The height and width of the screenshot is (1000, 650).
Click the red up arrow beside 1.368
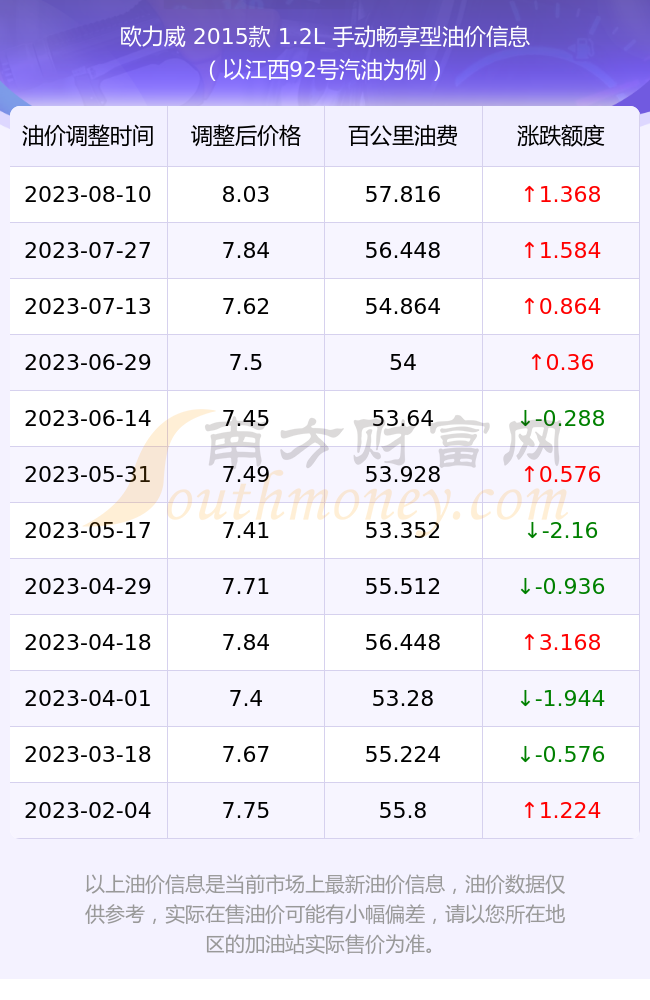pos(529,195)
